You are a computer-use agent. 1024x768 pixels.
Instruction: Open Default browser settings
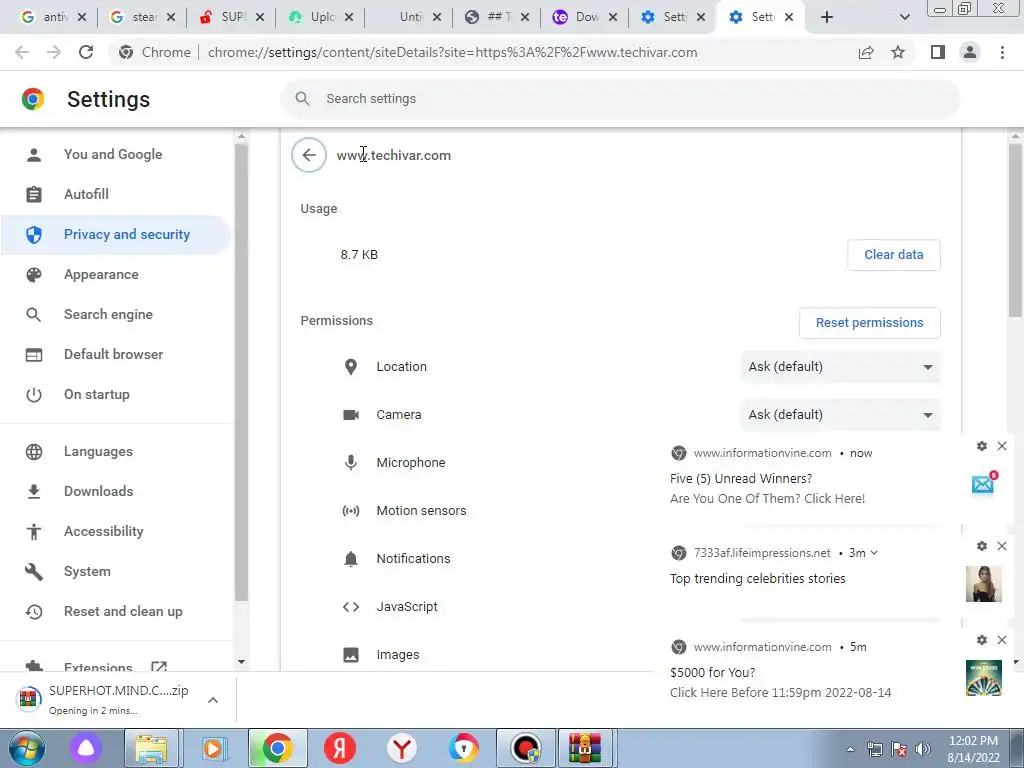pos(114,354)
